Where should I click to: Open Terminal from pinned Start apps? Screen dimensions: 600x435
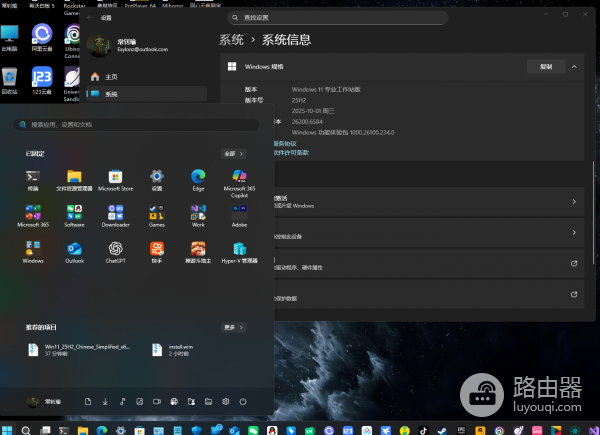[33, 180]
